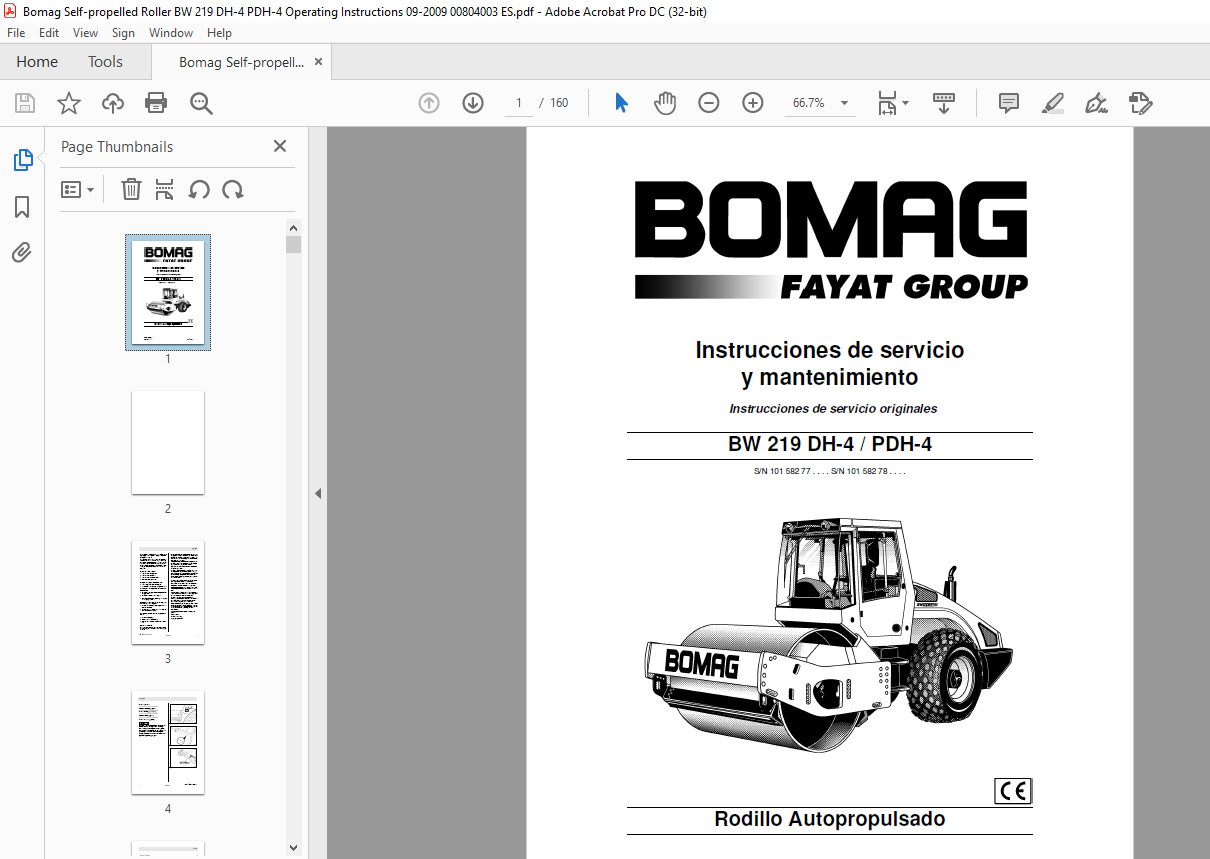1210x859 pixels.
Task: Click the upload to cloud icon
Action: (x=113, y=103)
